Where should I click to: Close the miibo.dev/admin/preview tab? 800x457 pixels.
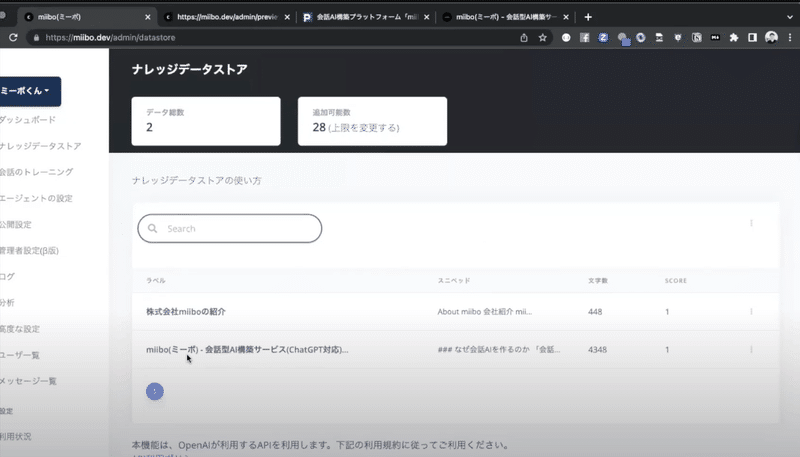pos(287,17)
